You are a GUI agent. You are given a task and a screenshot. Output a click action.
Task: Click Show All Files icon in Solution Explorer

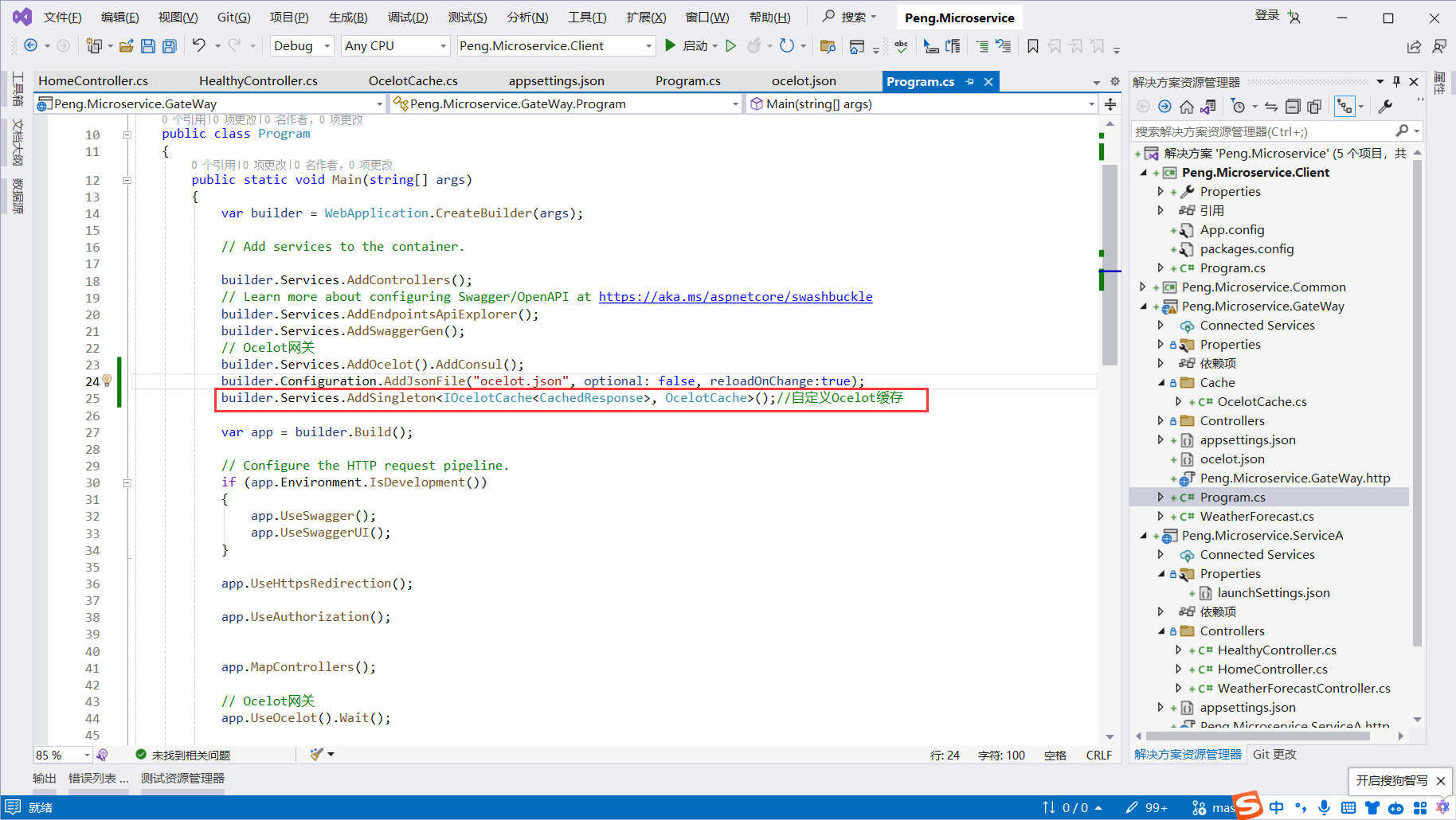1314,106
